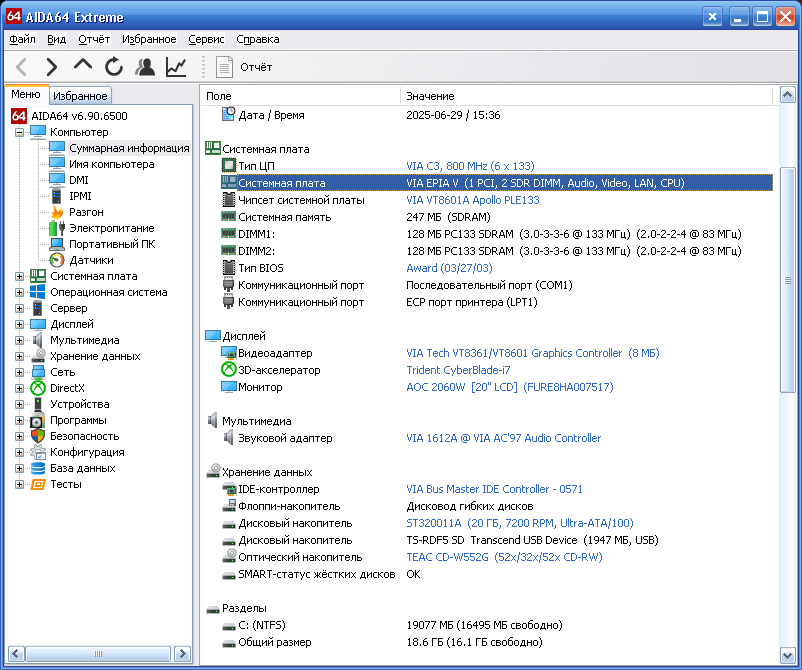Click the Forward navigation arrow in toolbar

pyautogui.click(x=52, y=67)
